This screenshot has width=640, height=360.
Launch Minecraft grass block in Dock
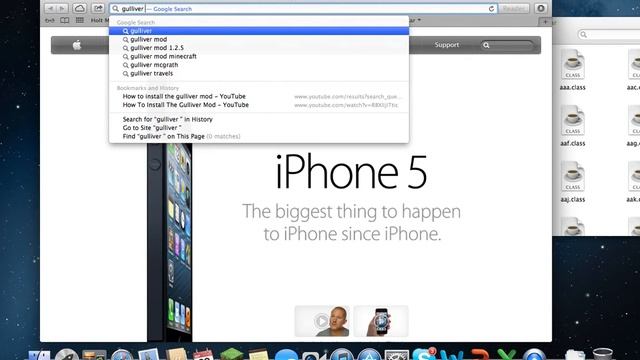point(231,354)
